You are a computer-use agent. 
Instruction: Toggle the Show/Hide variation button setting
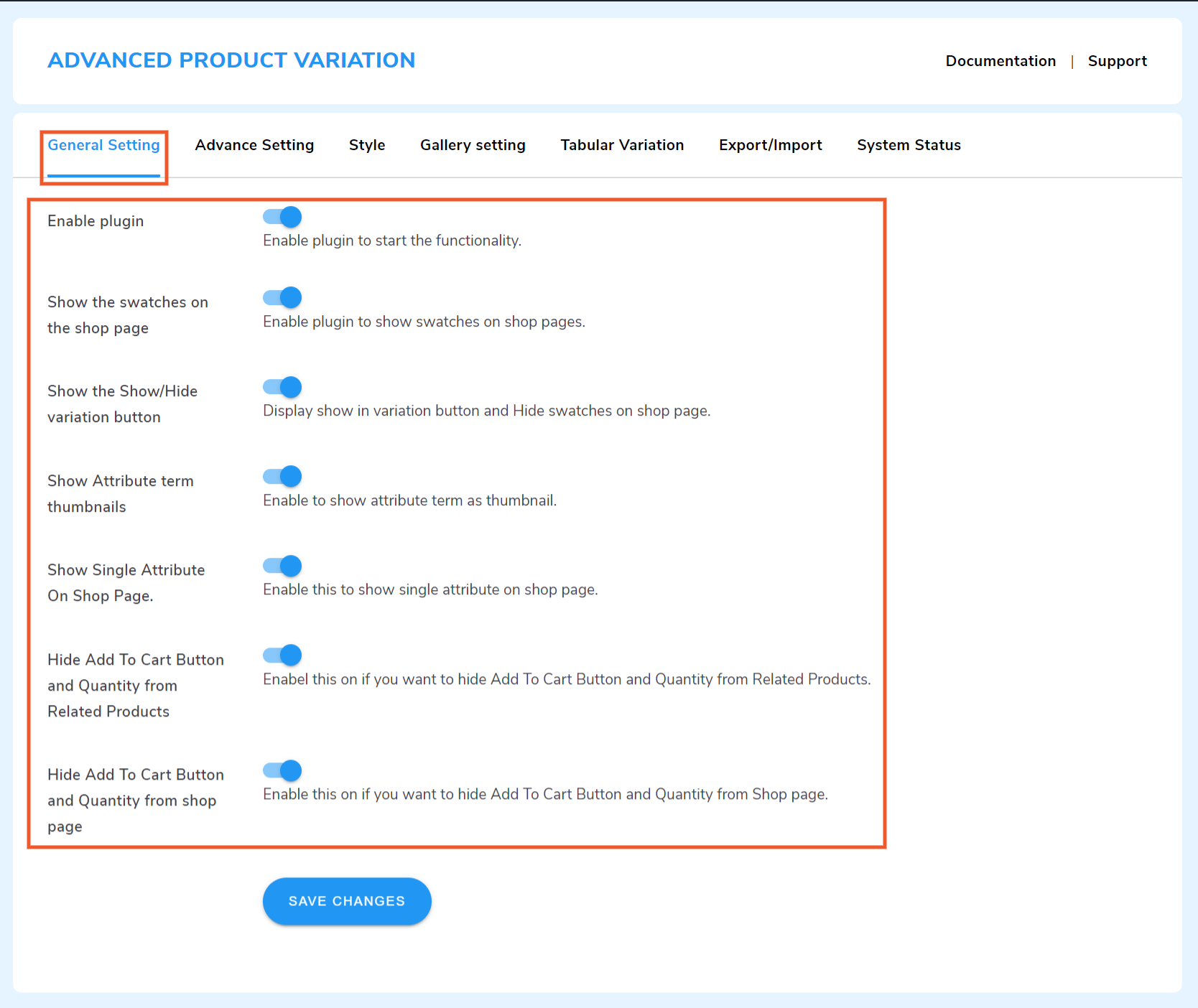point(282,387)
